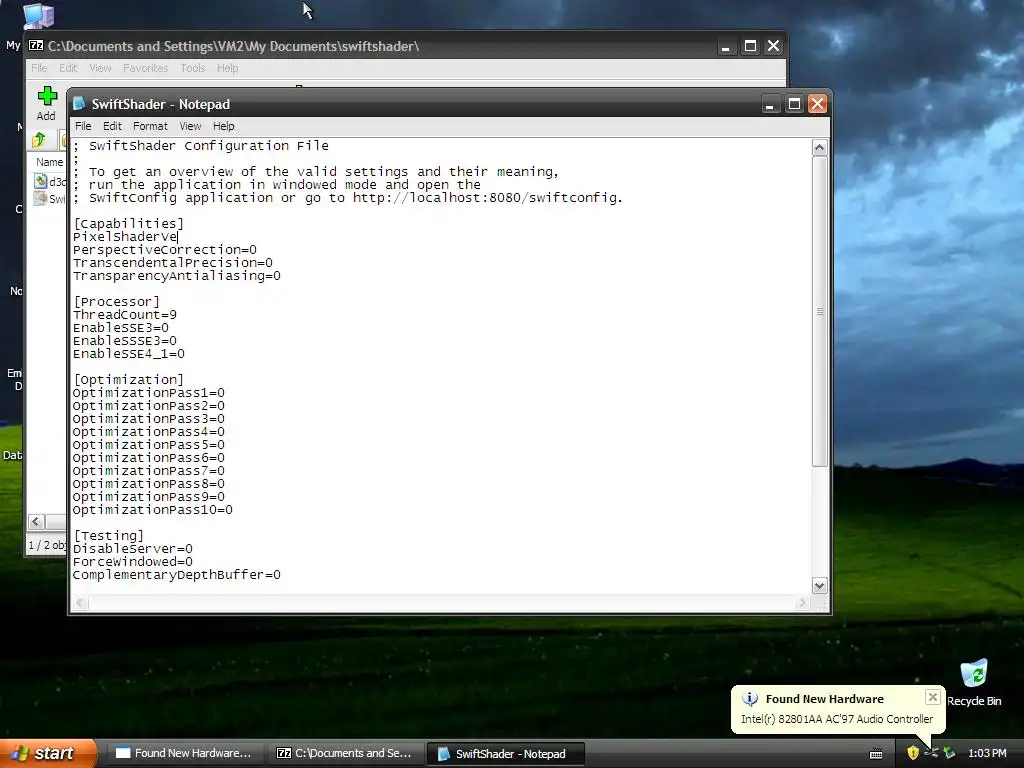Open Help menu in 7-Zip window
This screenshot has height=768, width=1024.
(x=227, y=68)
